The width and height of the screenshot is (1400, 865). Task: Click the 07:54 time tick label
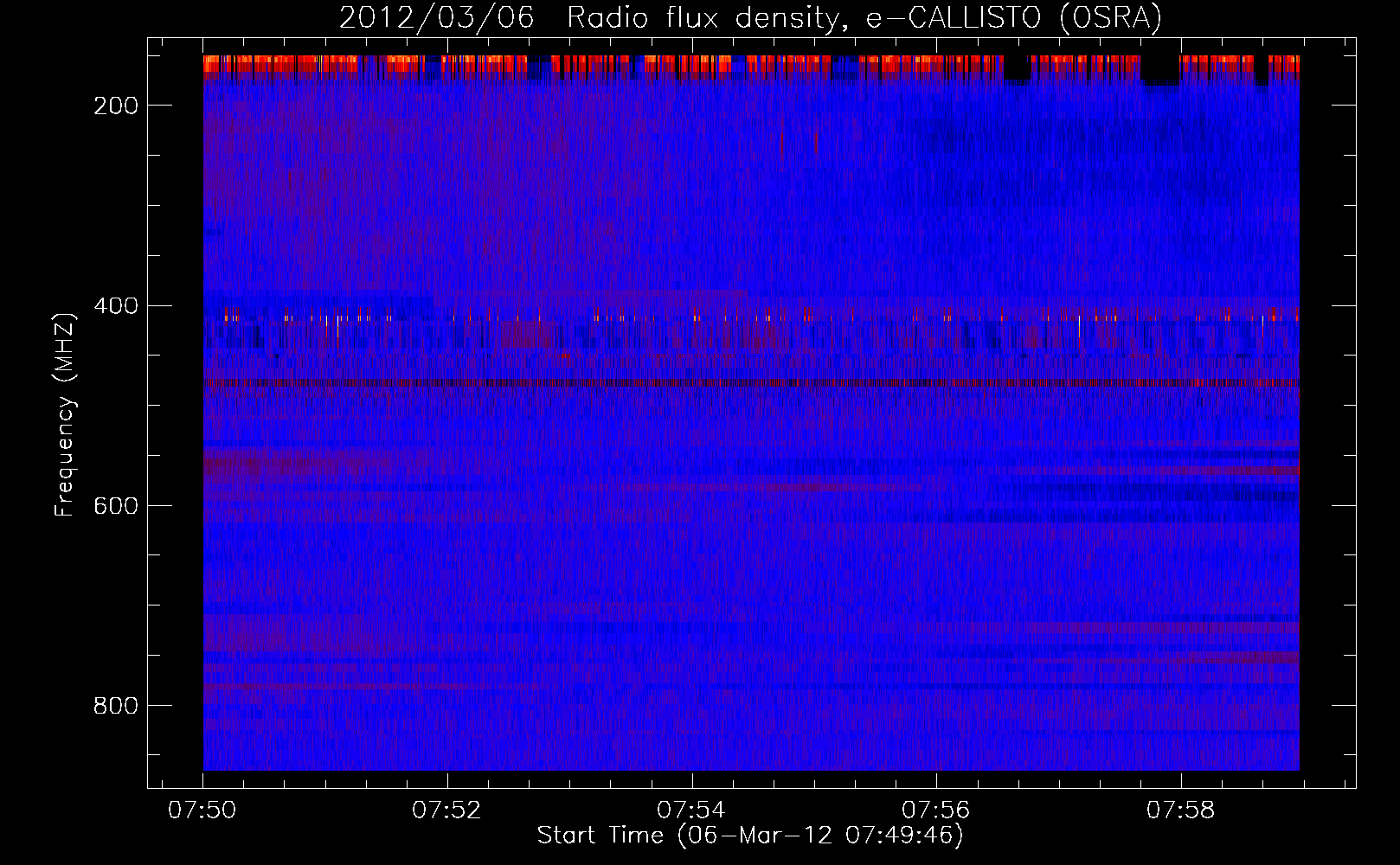coord(692,811)
